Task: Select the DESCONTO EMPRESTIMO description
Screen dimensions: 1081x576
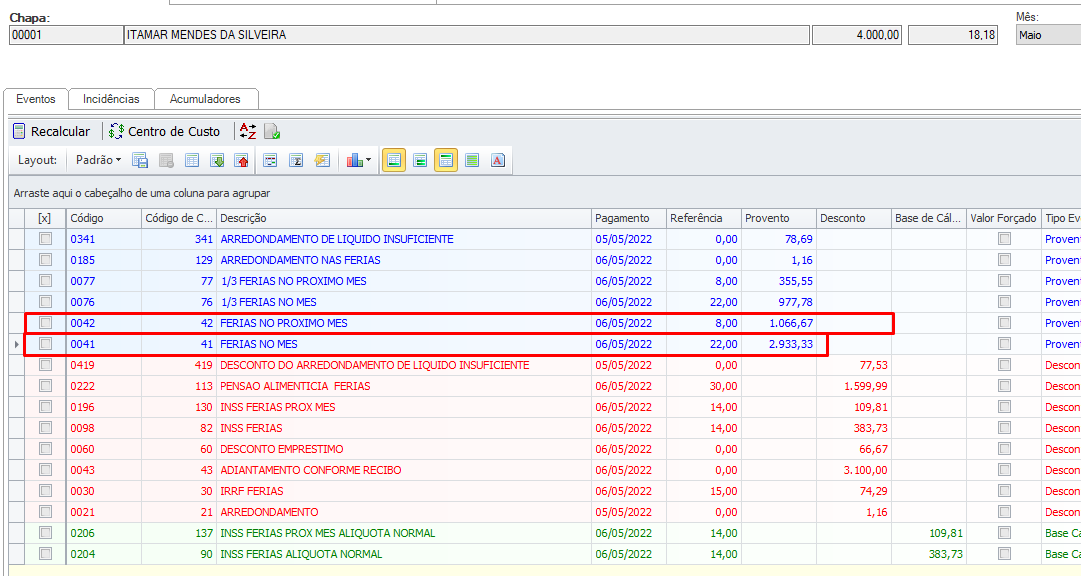Action: pyautogui.click(x=281, y=449)
